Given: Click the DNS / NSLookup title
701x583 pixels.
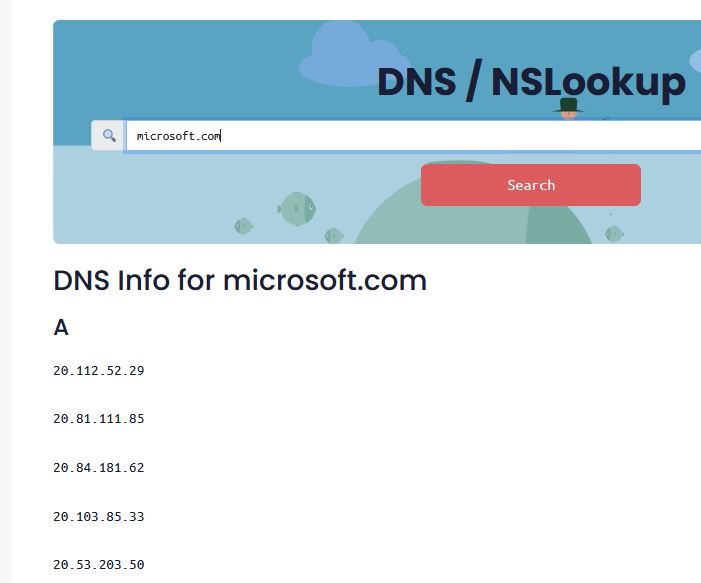Looking at the screenshot, I should [x=532, y=82].
